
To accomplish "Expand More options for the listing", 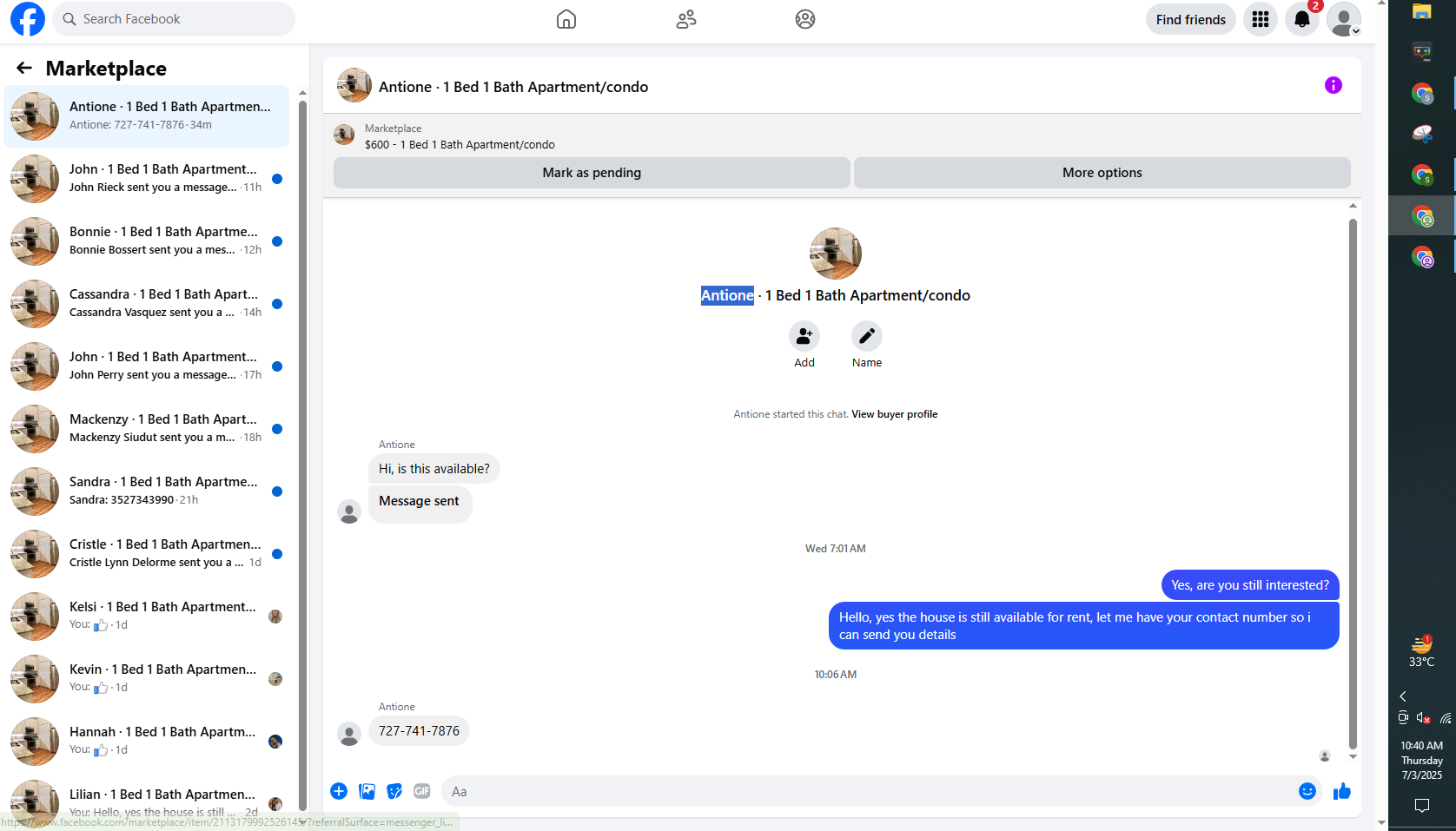I will [x=1102, y=173].
